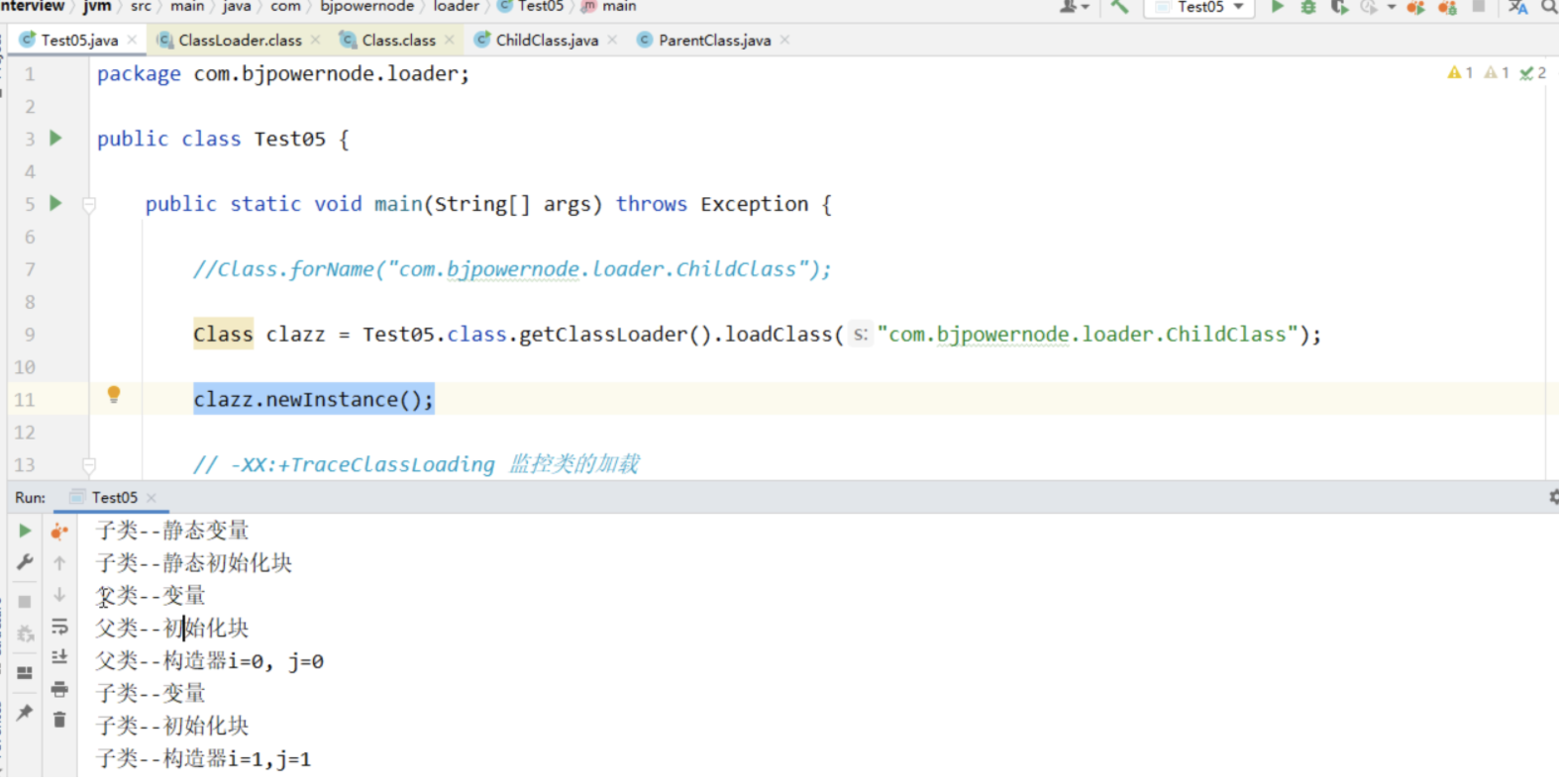Switch to the Test05.java editor tab
Image resolution: width=1559 pixels, height=784 pixels.
pos(78,41)
